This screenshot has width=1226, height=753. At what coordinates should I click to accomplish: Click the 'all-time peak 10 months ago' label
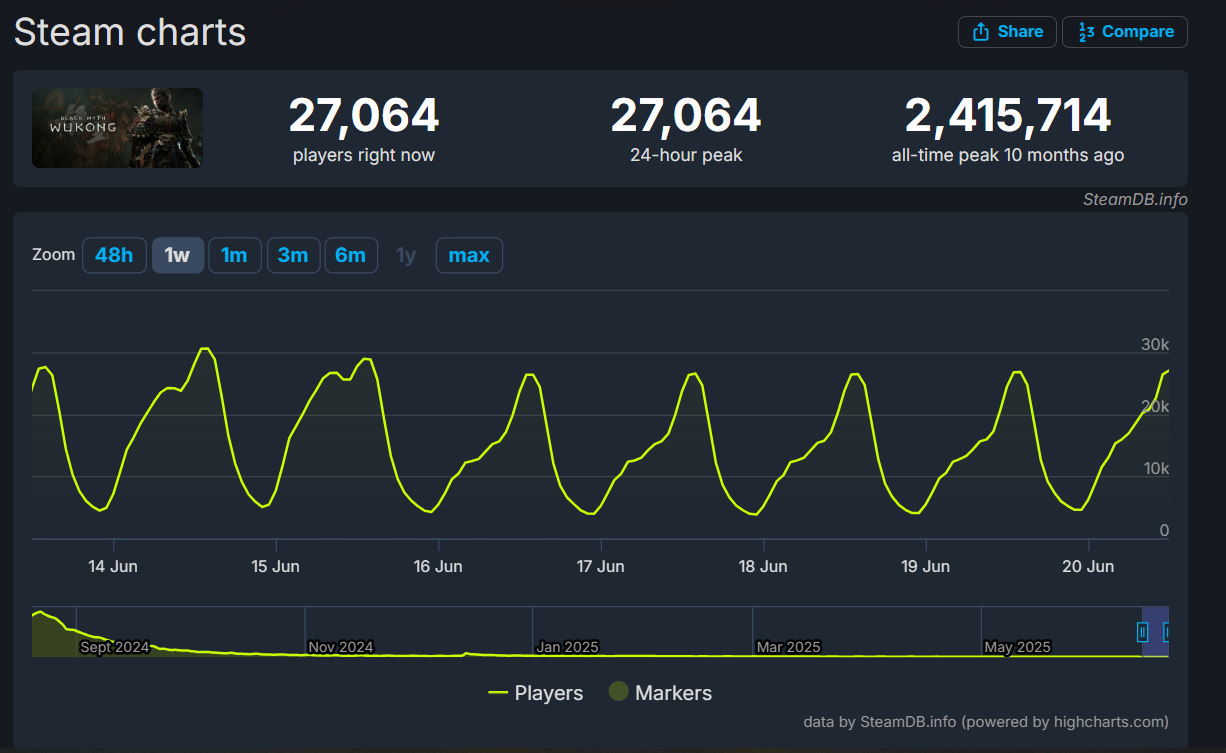1008,155
